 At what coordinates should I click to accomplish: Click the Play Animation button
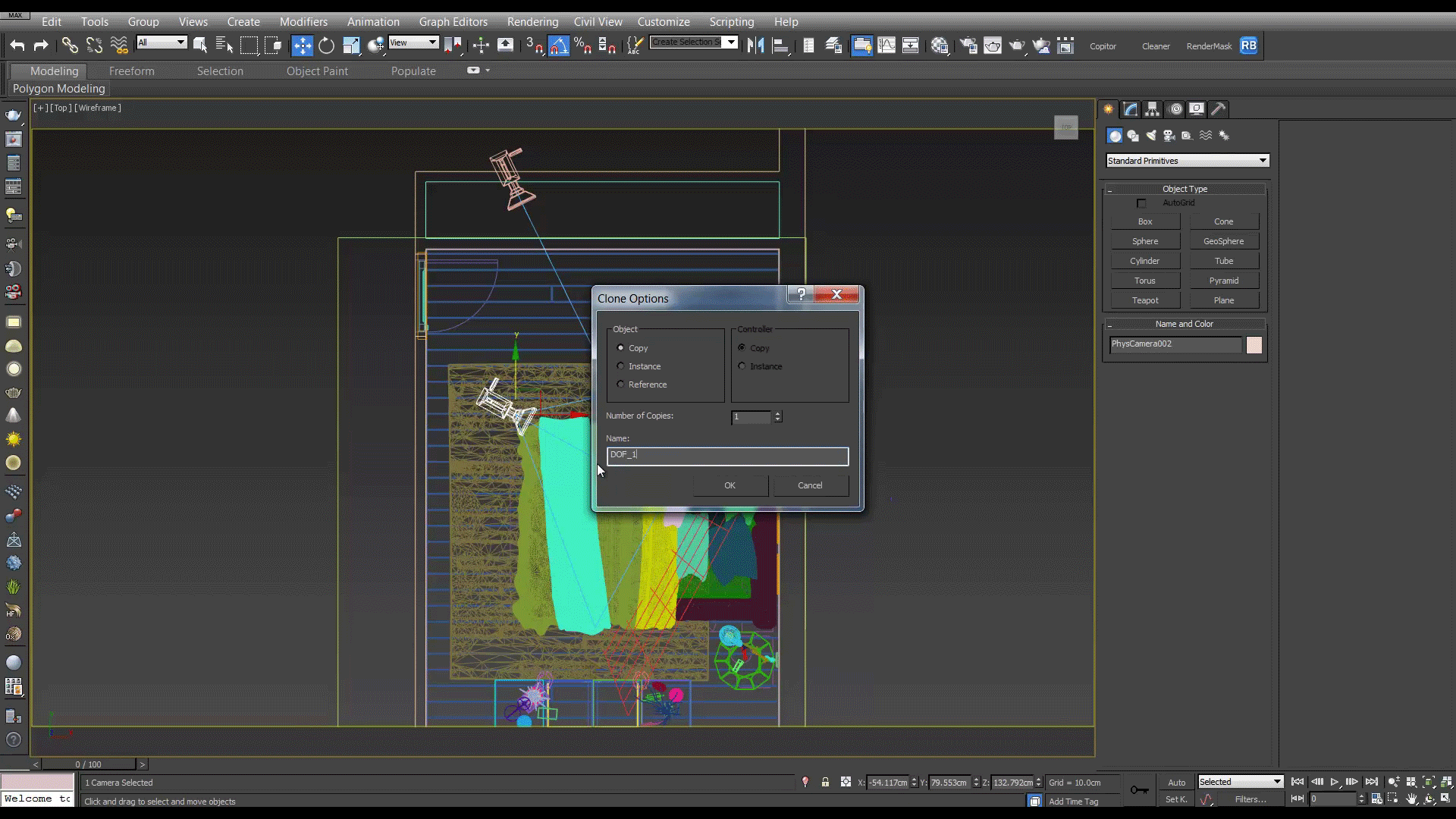coord(1334,782)
